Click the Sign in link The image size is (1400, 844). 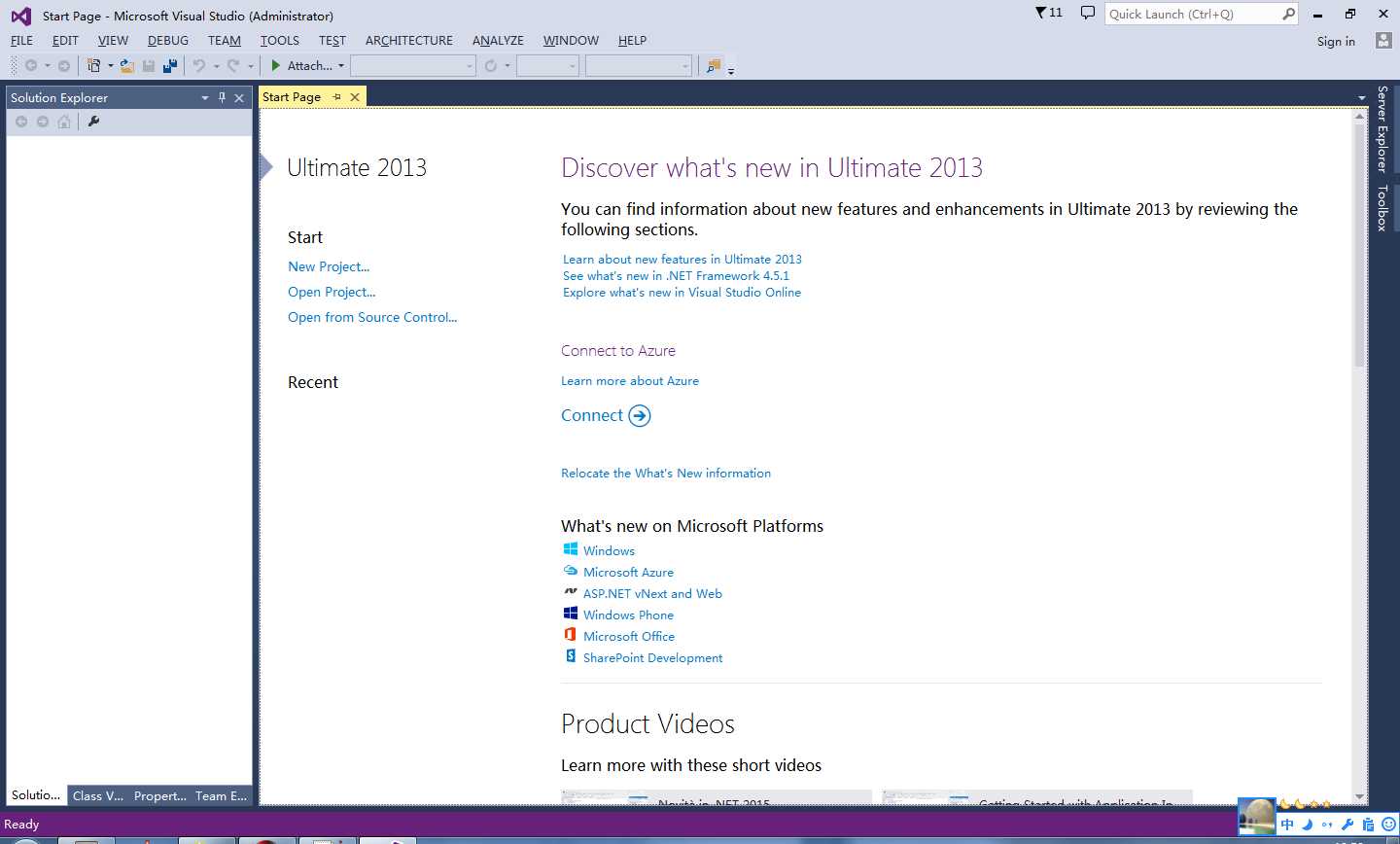[1336, 41]
